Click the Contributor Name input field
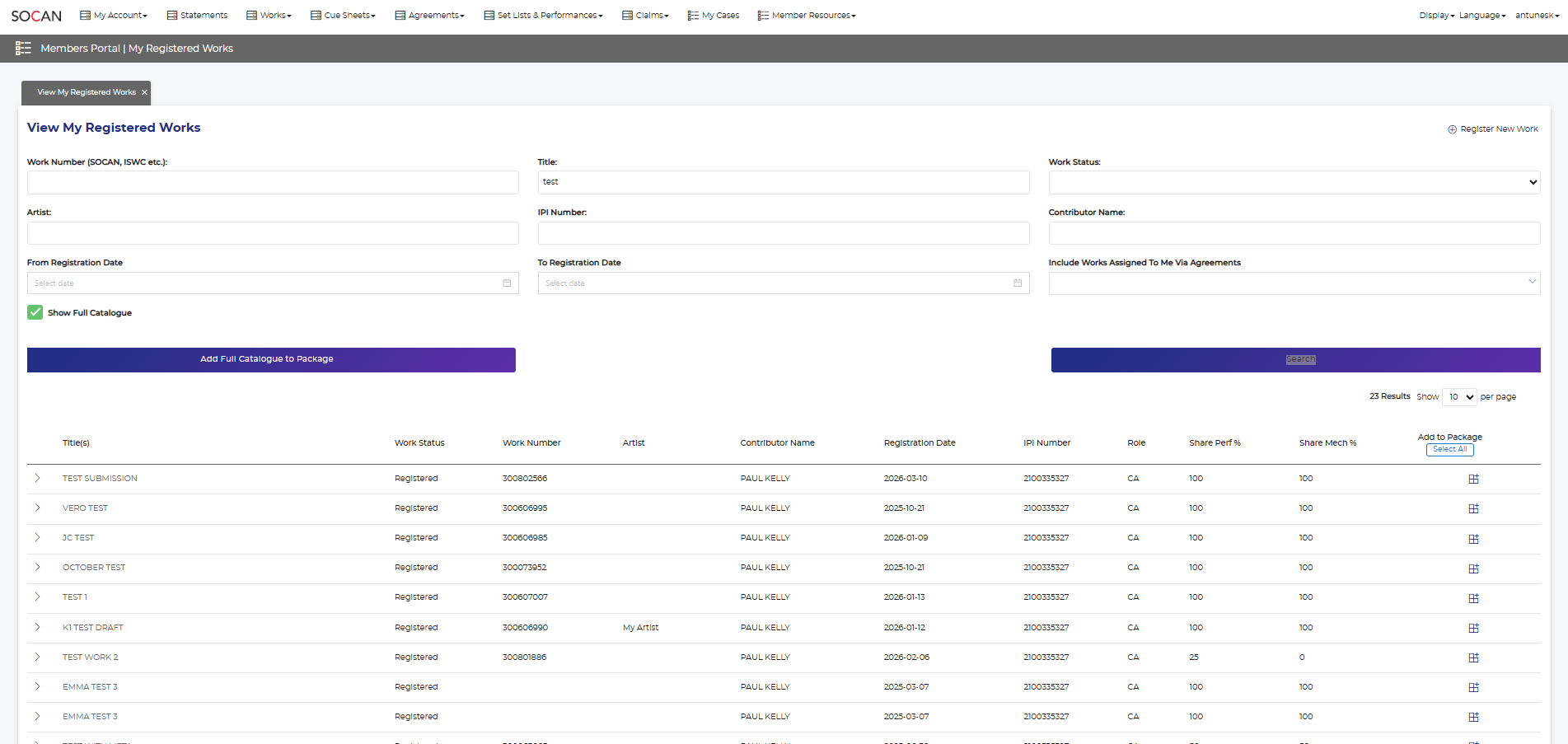Image resolution: width=1568 pixels, height=744 pixels. coord(1294,233)
